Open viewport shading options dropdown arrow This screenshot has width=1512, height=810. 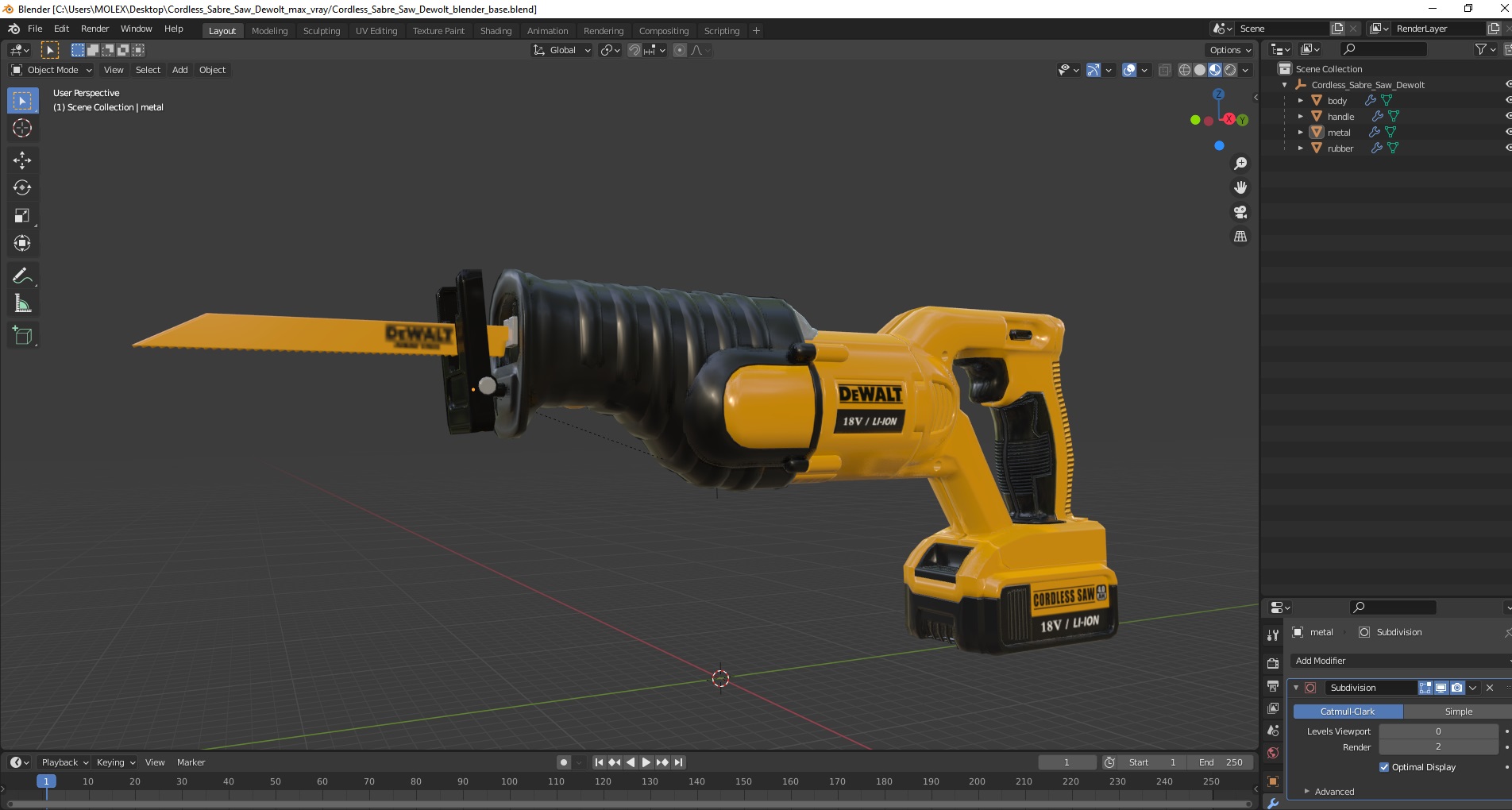click(1245, 70)
